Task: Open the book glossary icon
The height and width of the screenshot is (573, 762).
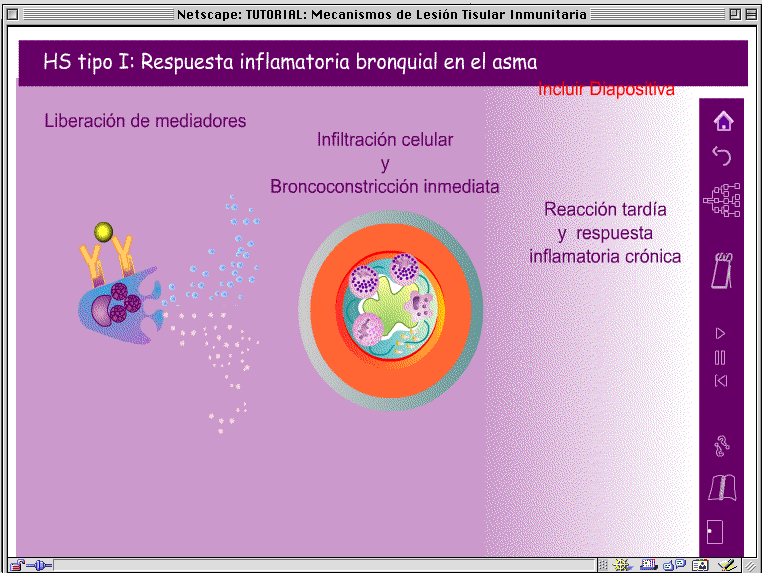Action: click(722, 488)
